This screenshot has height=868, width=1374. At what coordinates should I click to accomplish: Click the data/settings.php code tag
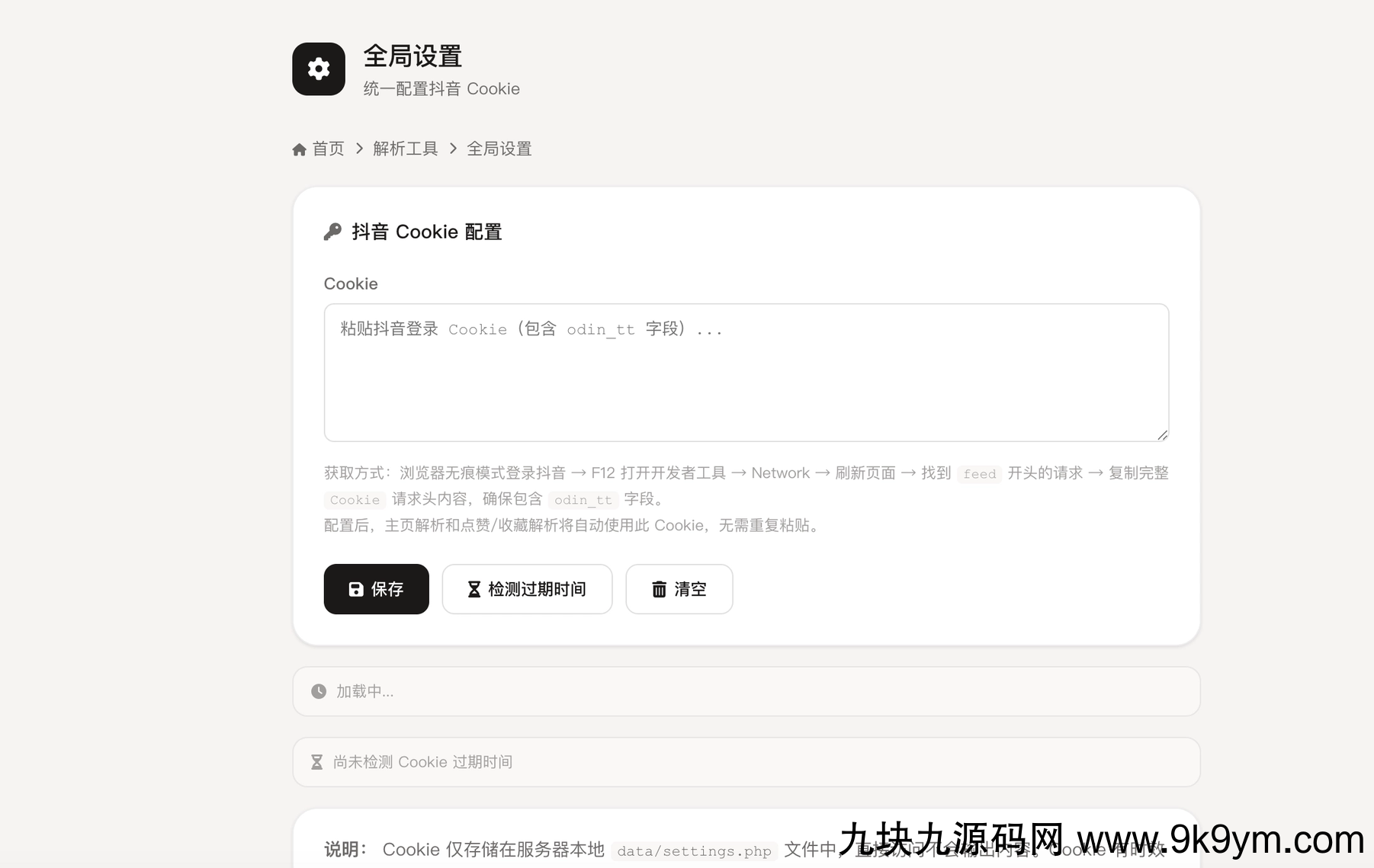point(695,850)
